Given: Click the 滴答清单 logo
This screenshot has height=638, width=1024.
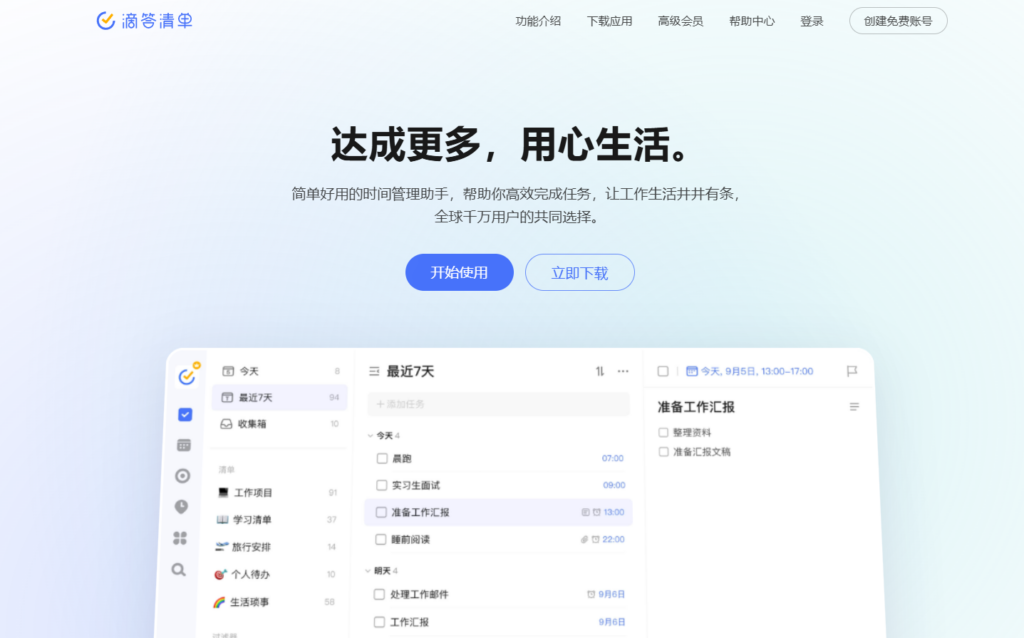Looking at the screenshot, I should pos(144,20).
